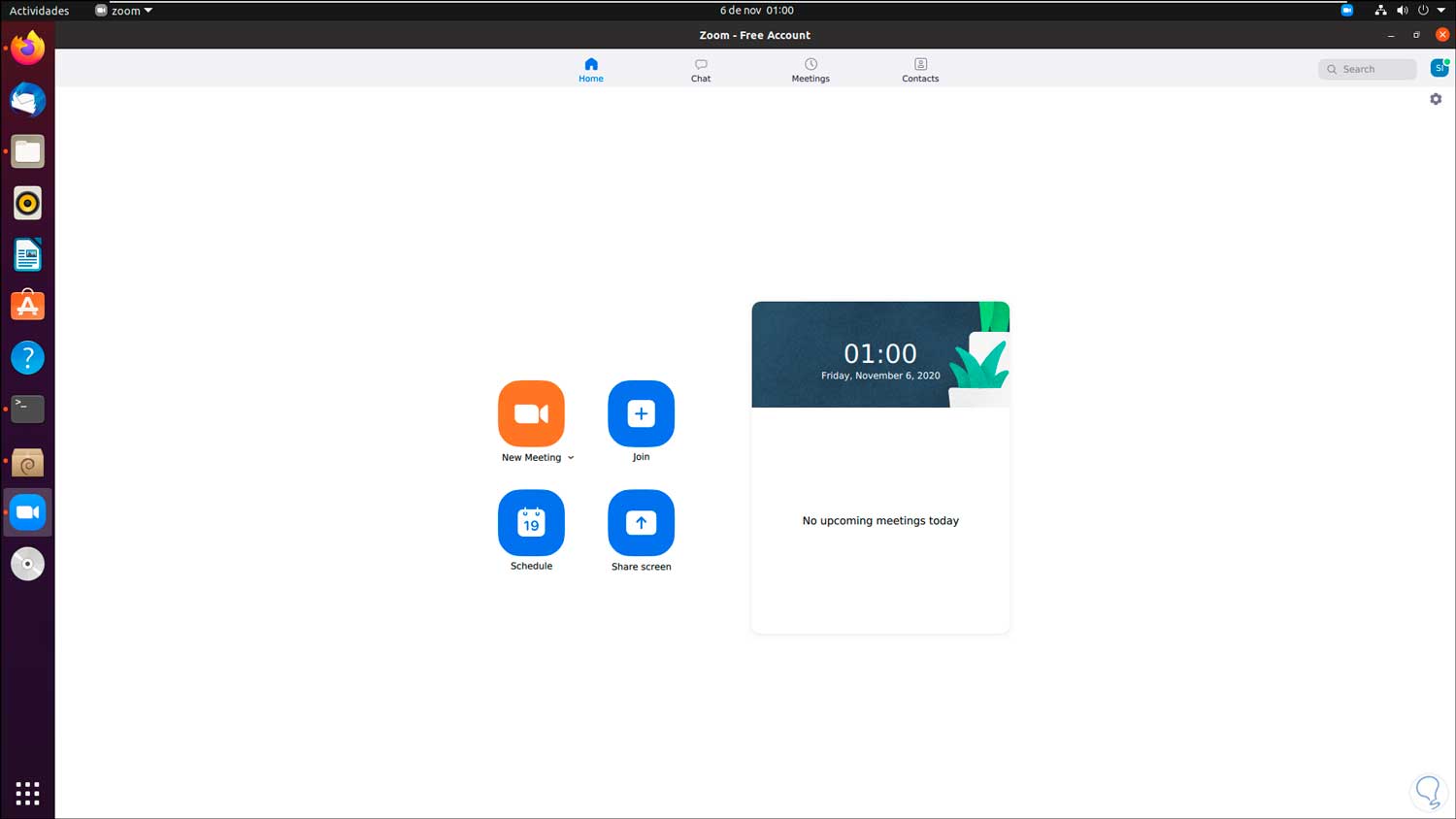
Task: Click the Zoom icon in dock
Action: click(27, 512)
